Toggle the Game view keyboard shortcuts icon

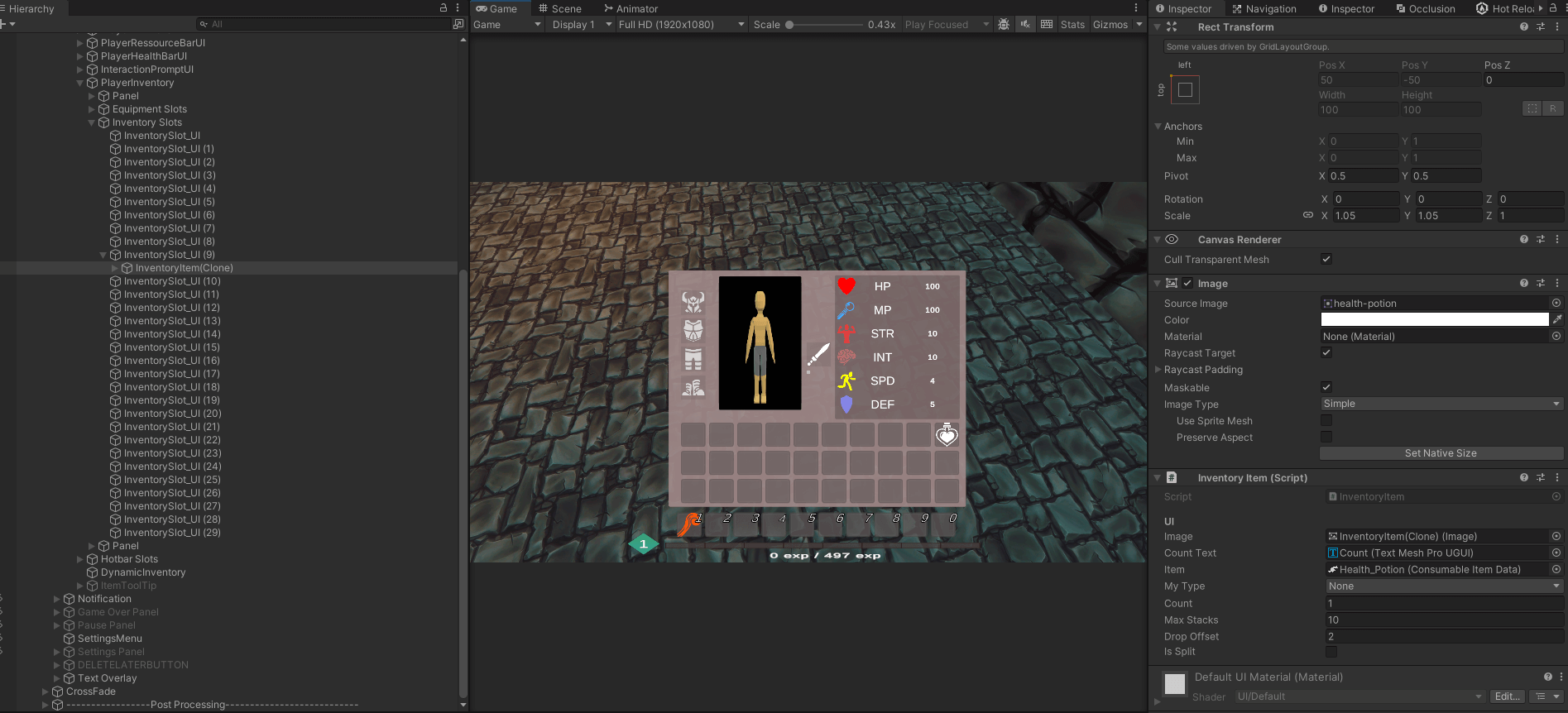[1047, 24]
